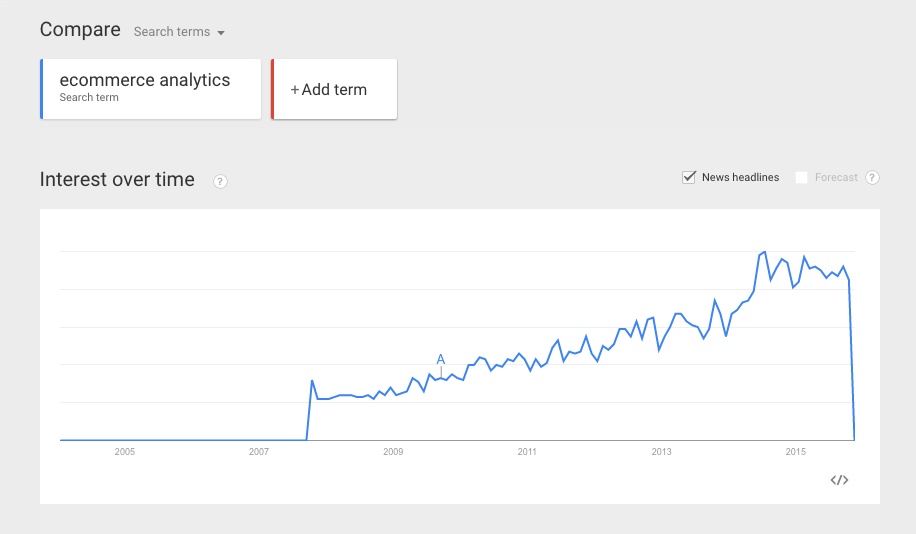This screenshot has height=534, width=916.
Task: Open the Search terms dropdown
Action: click(180, 32)
